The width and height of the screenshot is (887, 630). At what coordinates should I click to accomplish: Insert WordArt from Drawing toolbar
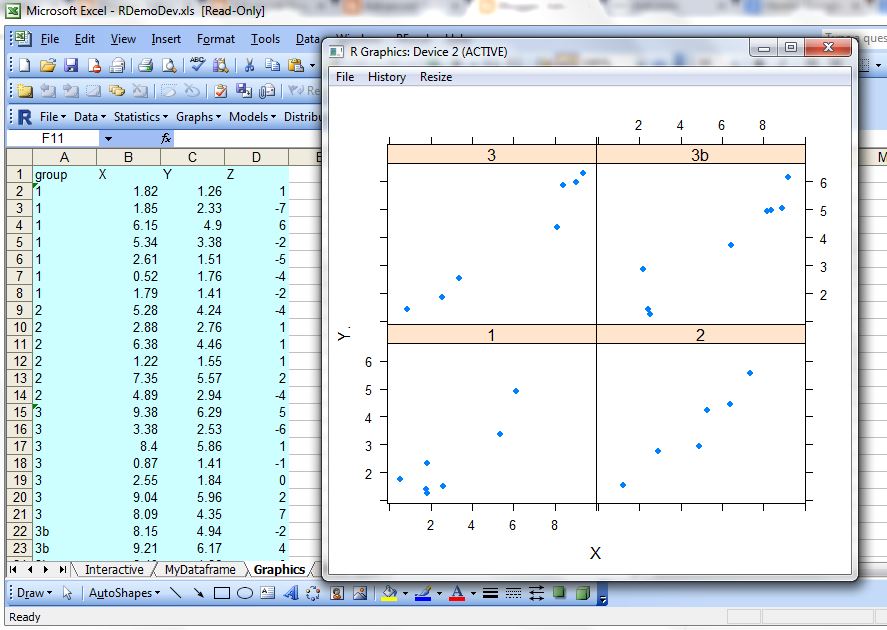(x=291, y=593)
